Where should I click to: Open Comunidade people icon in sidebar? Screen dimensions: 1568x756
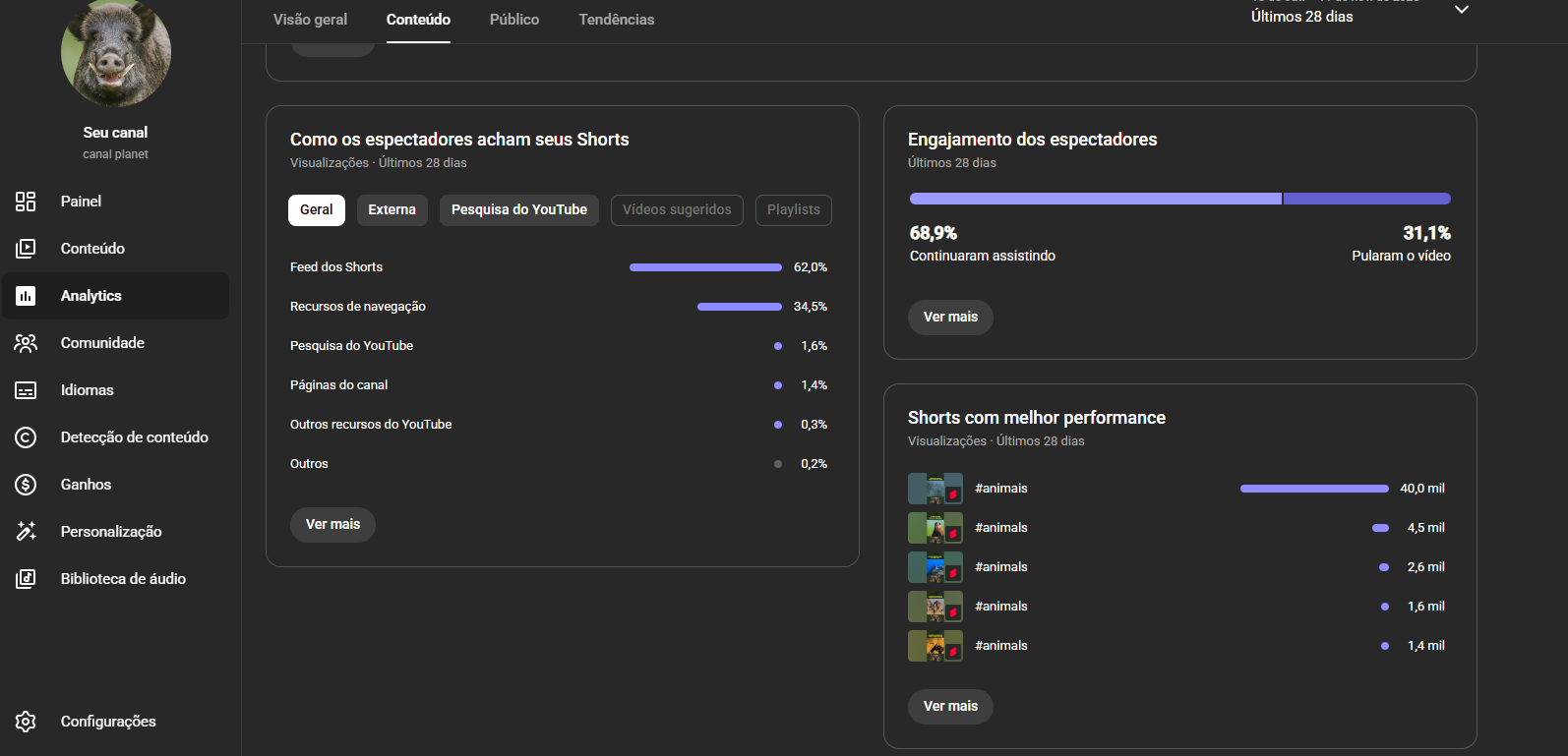(26, 343)
